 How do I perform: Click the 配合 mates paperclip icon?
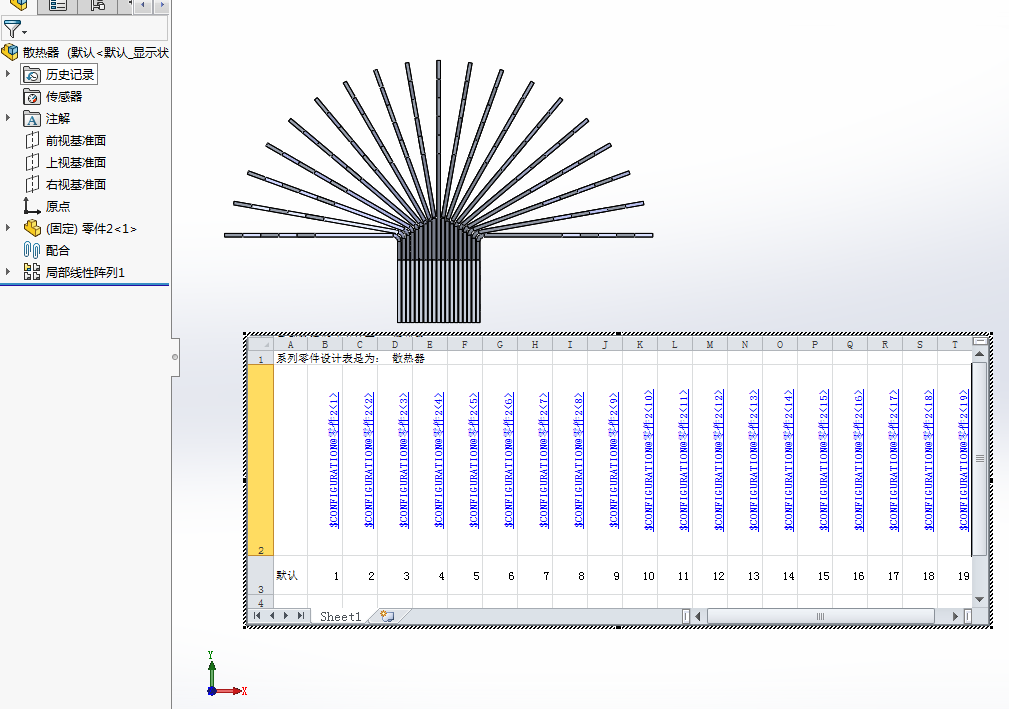(32, 250)
